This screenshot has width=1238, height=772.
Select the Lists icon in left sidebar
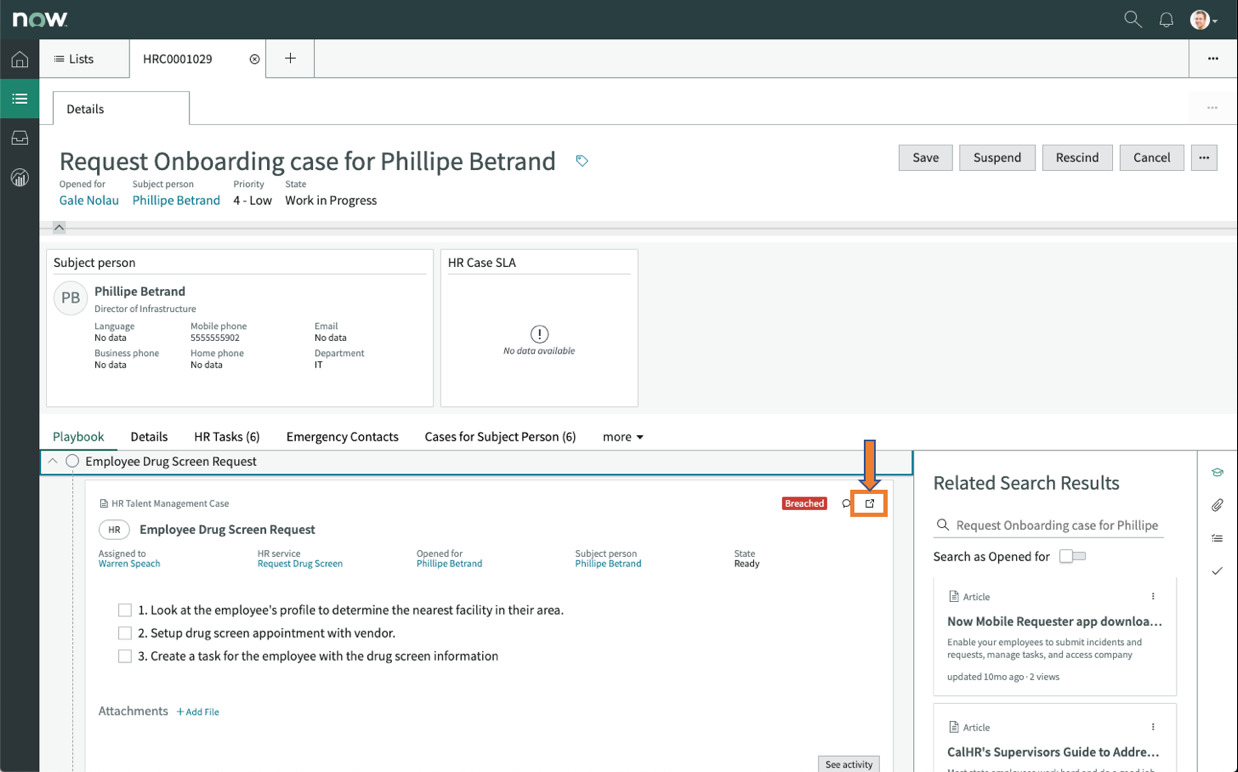tap(19, 99)
